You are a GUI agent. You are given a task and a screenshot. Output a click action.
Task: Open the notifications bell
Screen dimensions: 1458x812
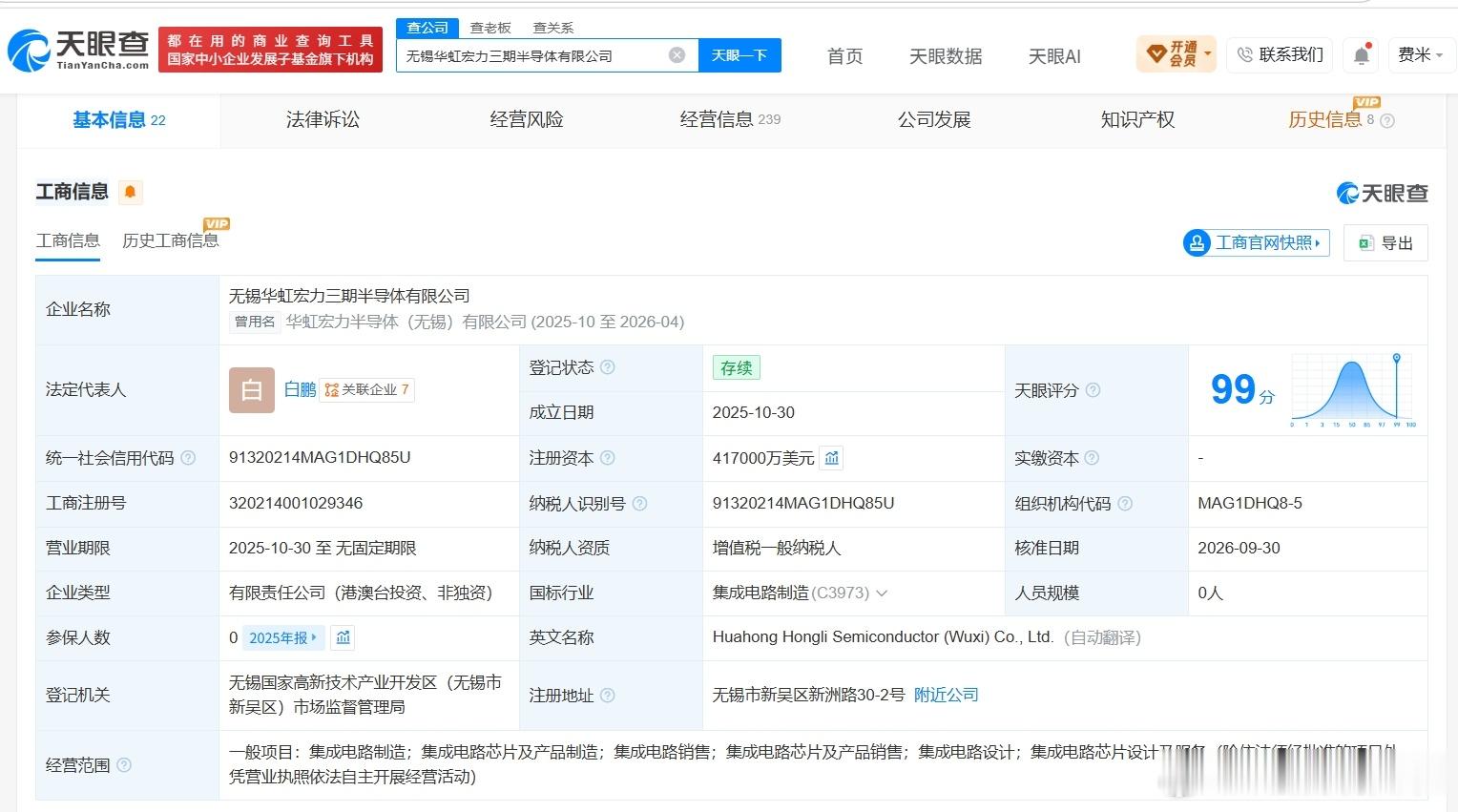(x=1362, y=55)
